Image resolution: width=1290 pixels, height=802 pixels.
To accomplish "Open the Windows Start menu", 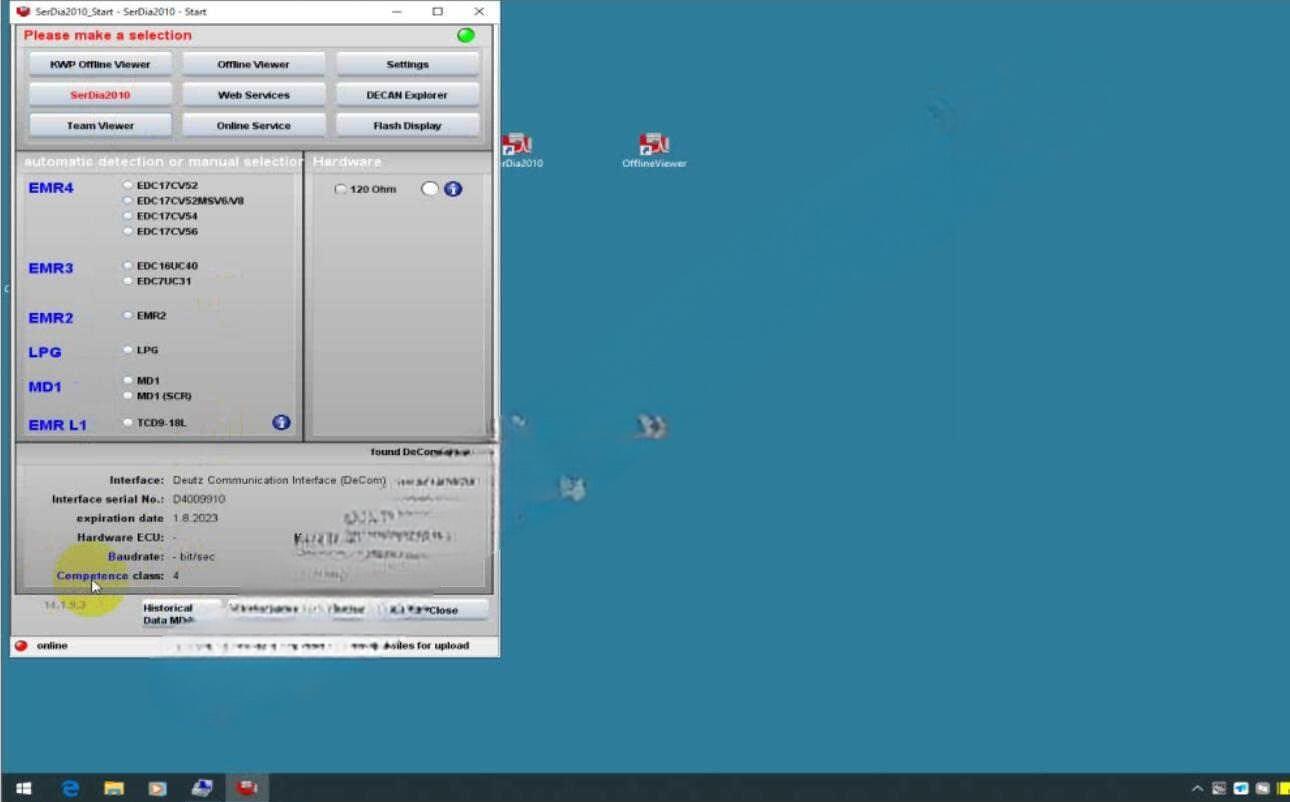I will 23,788.
